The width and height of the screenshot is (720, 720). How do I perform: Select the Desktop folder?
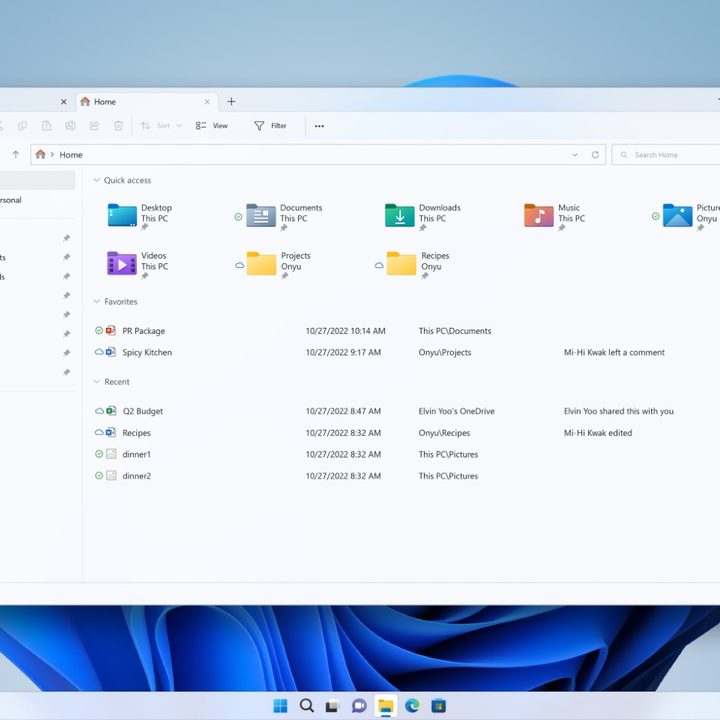pos(140,215)
